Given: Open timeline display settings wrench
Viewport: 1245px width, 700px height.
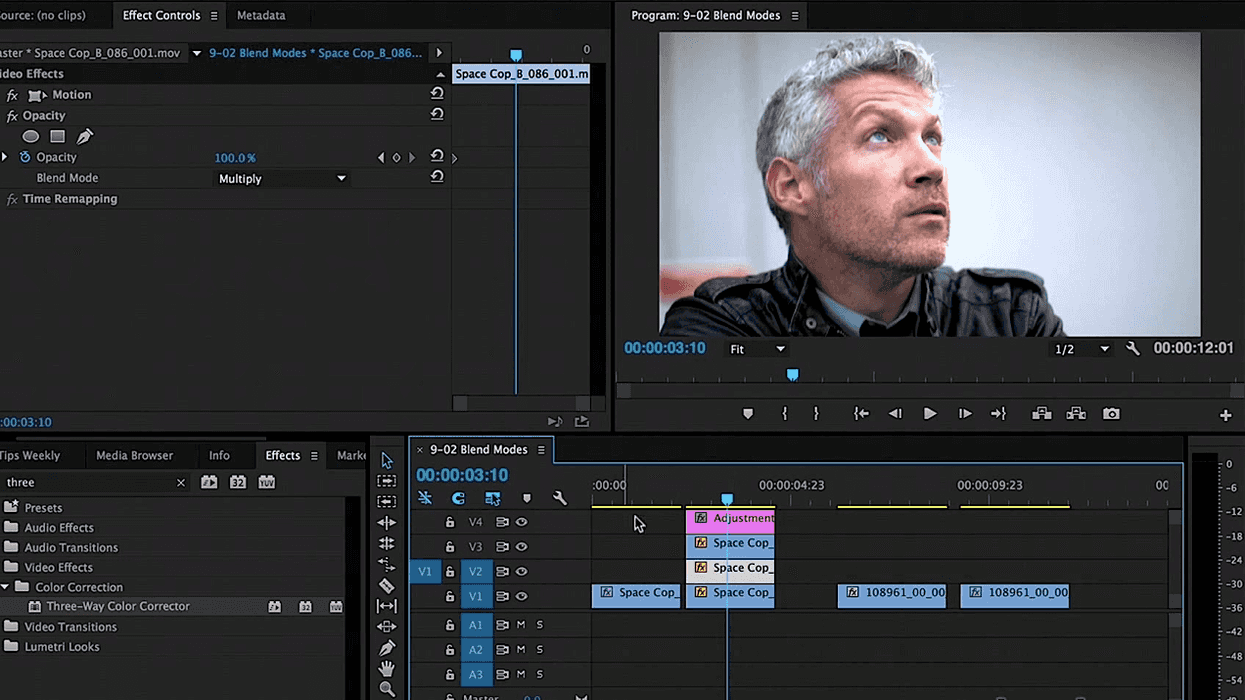Looking at the screenshot, I should [x=560, y=498].
